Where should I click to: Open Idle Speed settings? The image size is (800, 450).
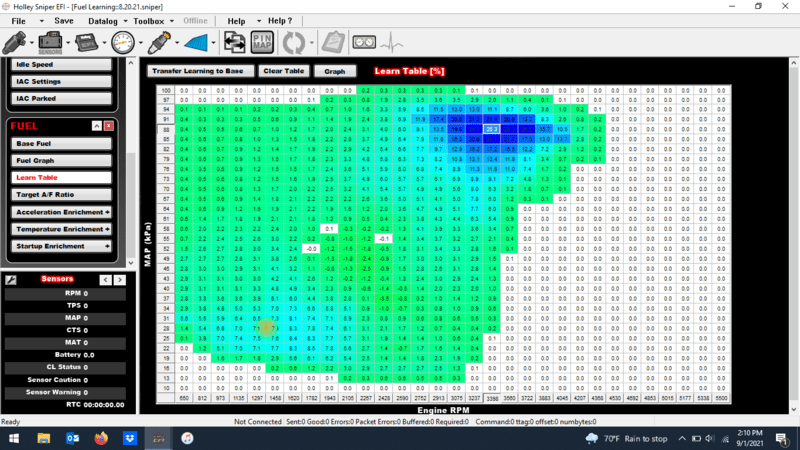point(61,64)
